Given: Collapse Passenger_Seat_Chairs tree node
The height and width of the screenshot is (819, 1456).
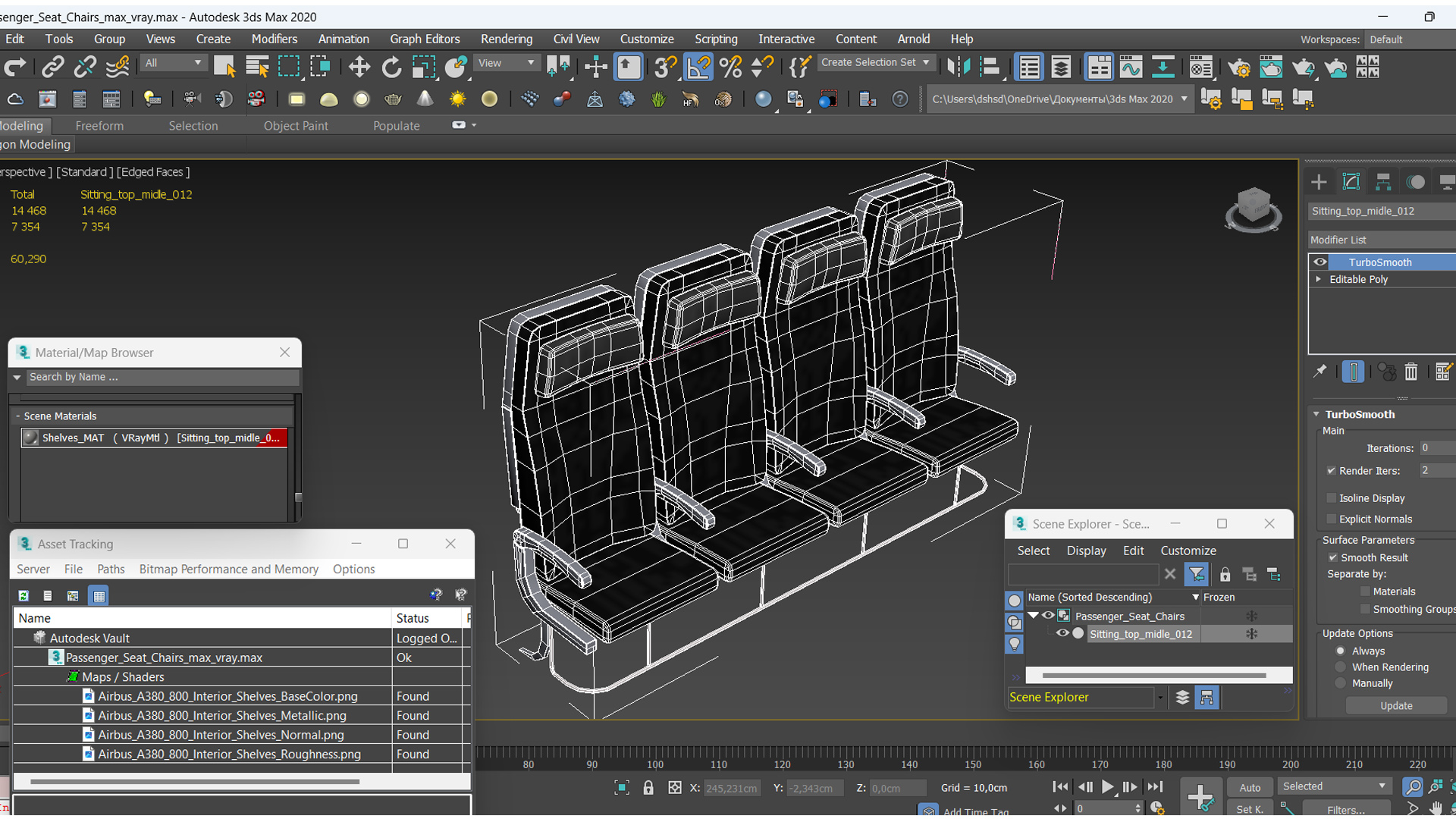Looking at the screenshot, I should (1033, 616).
